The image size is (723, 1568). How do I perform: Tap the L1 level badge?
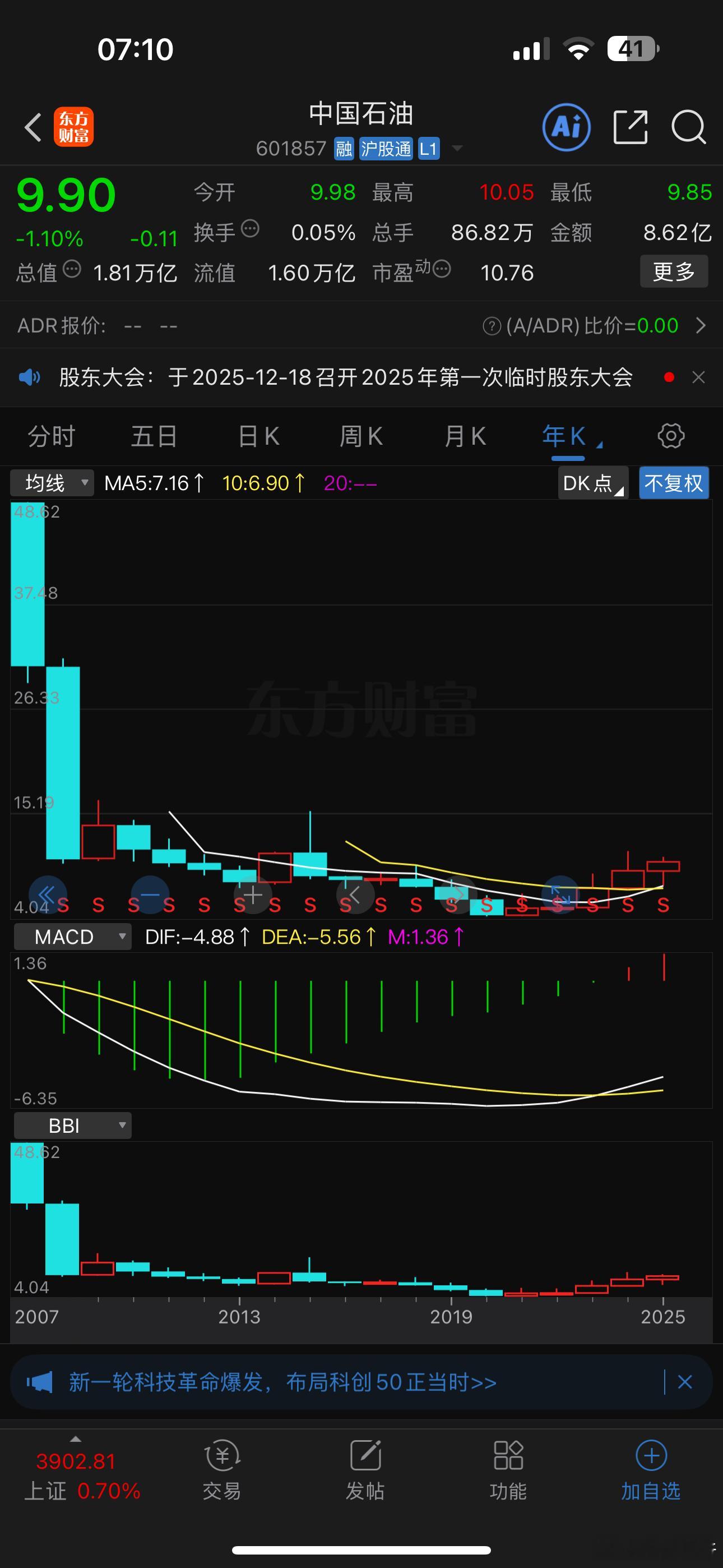(x=428, y=149)
